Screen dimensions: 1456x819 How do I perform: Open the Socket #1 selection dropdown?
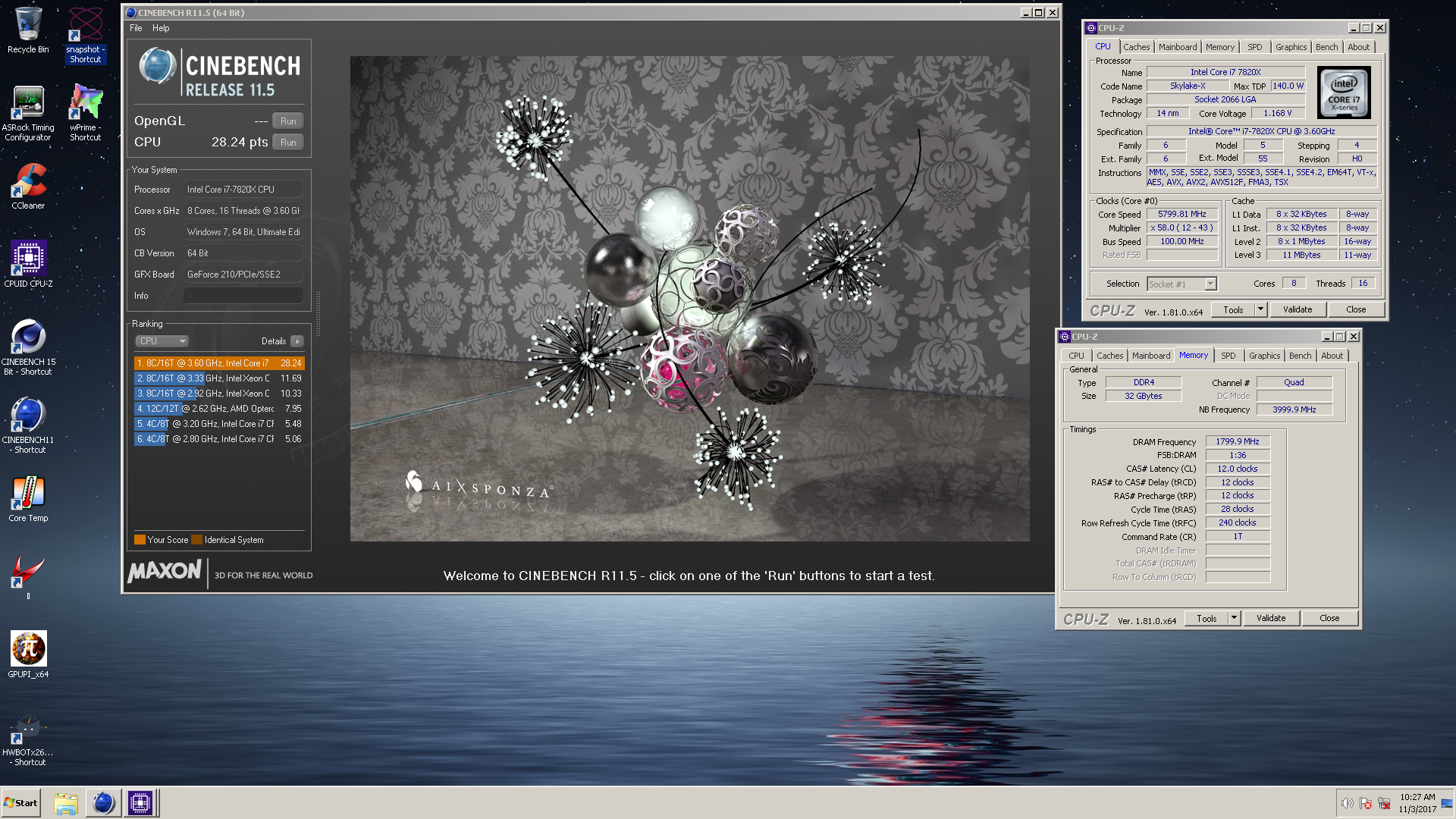(1181, 284)
